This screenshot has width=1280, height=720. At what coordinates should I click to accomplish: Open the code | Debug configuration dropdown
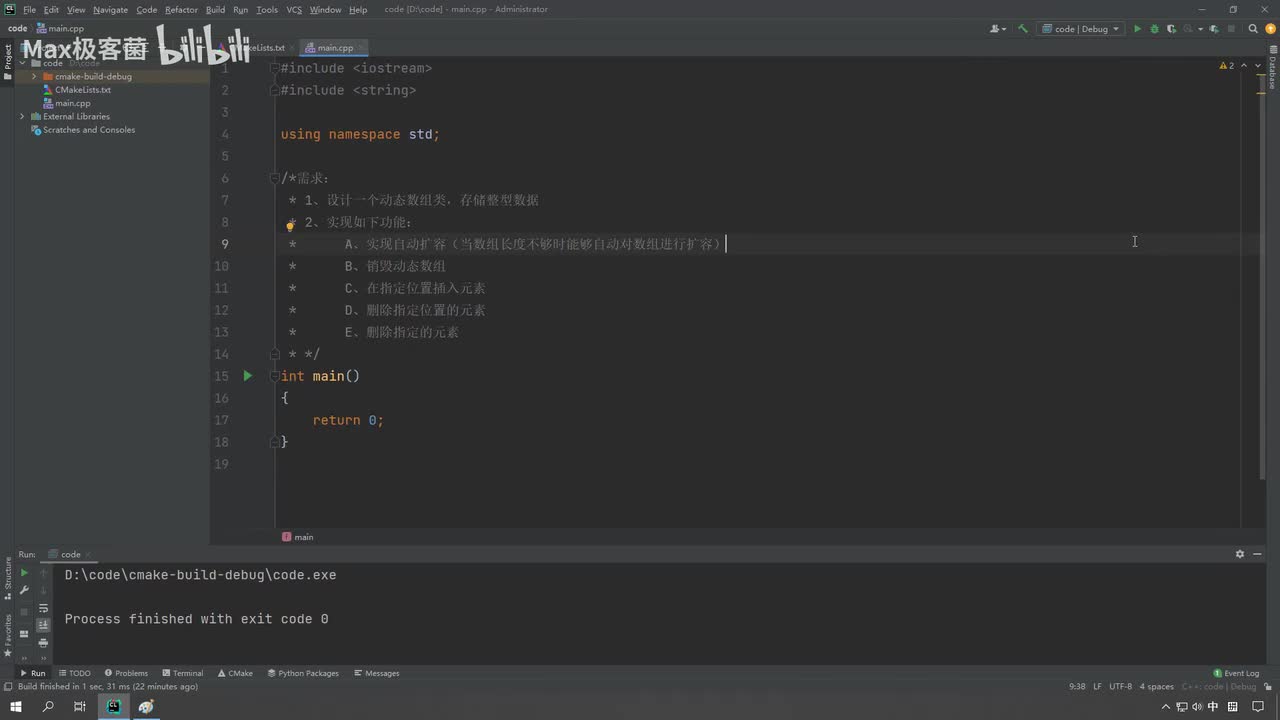click(1080, 29)
